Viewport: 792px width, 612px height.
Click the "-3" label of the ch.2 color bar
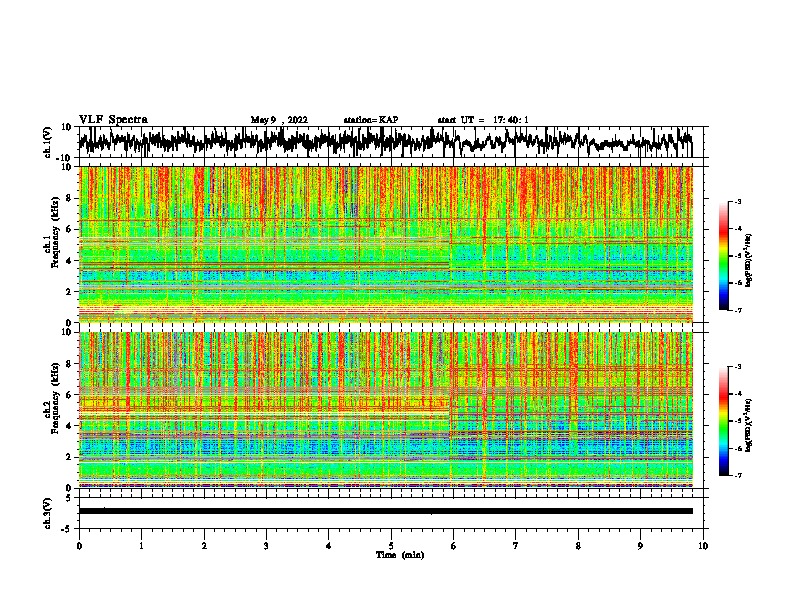tap(738, 367)
